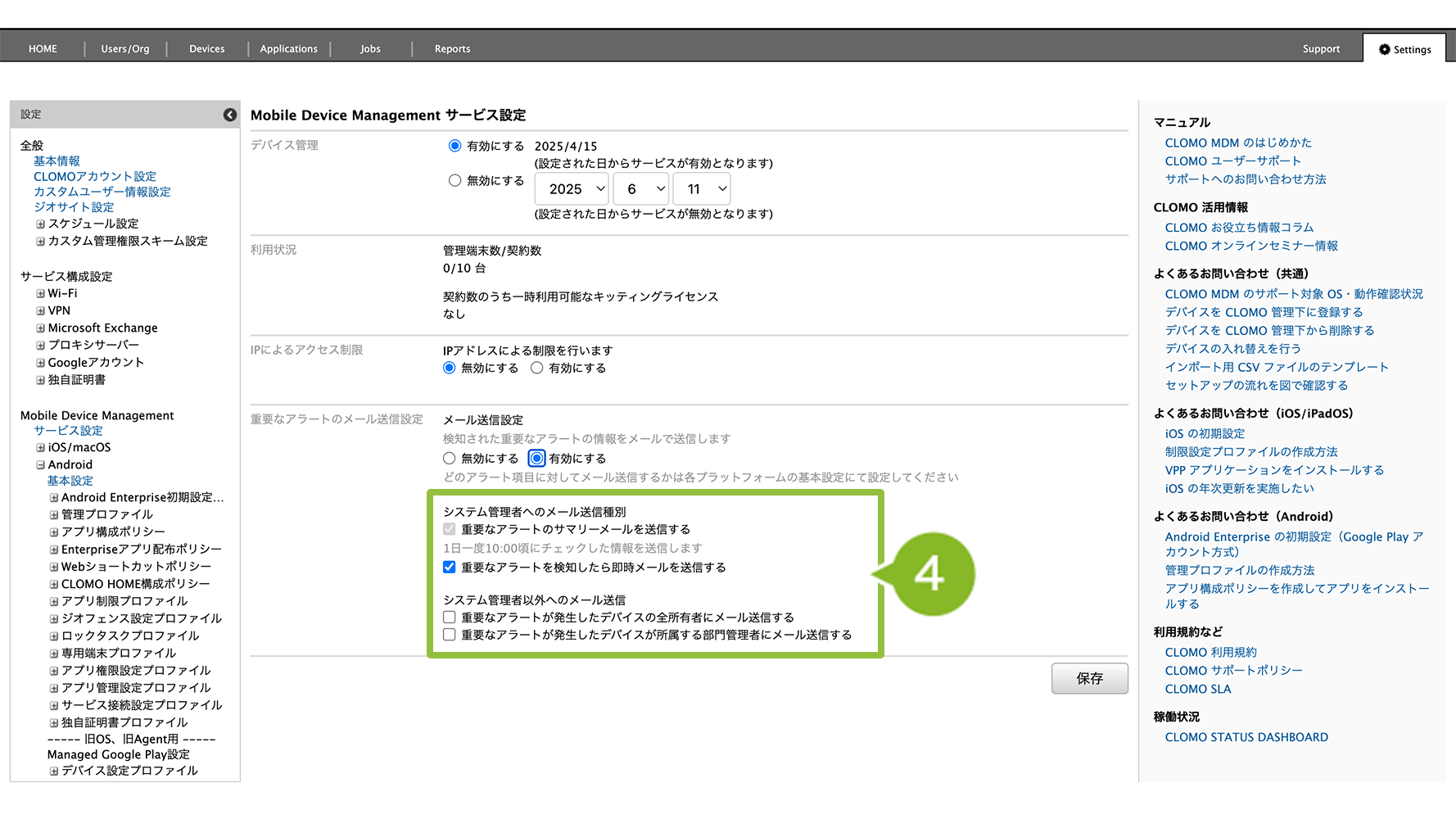Screen dimensions: 1456x819
Task: Expand スケジュール設定 plus icon
Action: tap(40, 224)
